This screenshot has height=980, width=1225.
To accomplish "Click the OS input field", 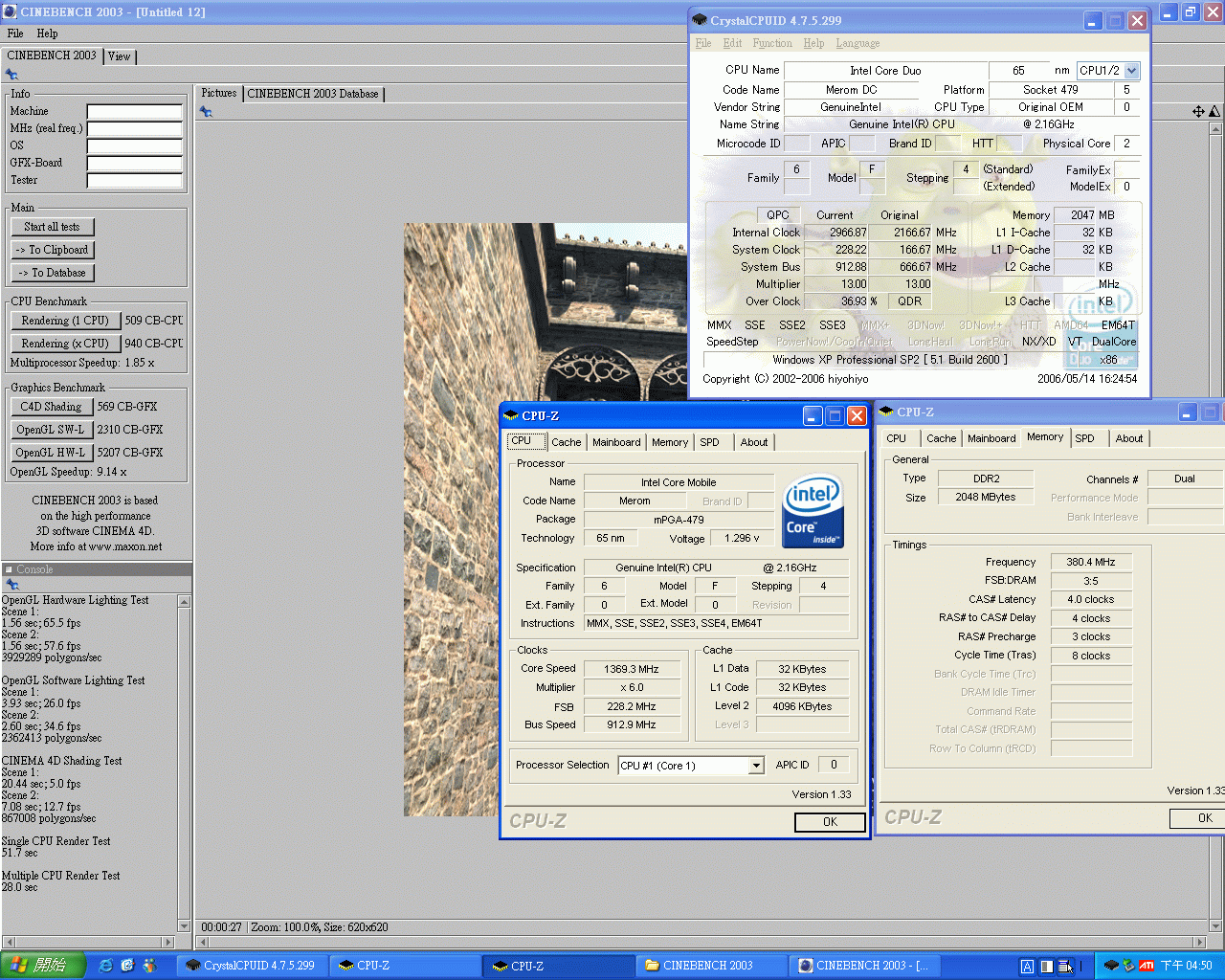I will [x=135, y=146].
